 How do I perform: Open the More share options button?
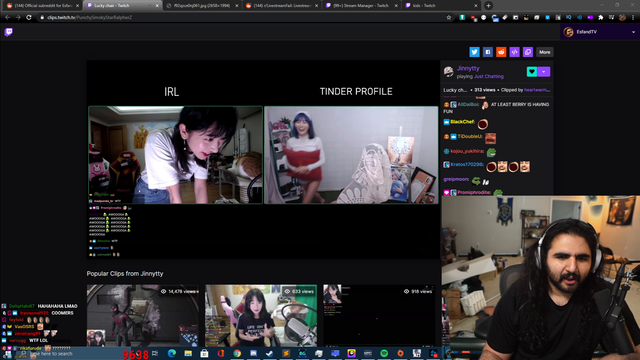[544, 52]
